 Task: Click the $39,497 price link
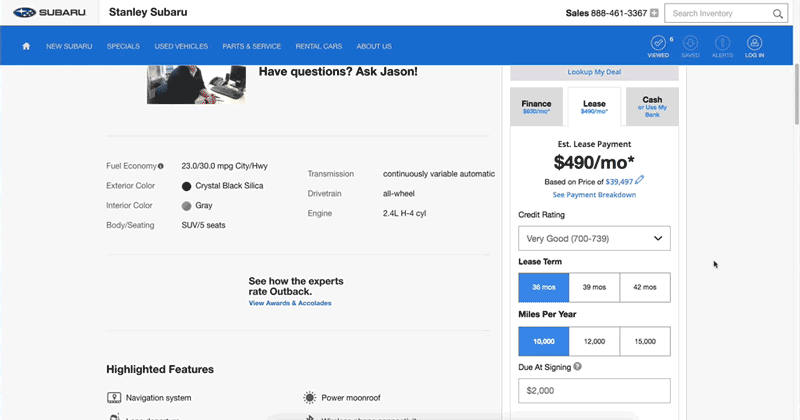(619, 182)
